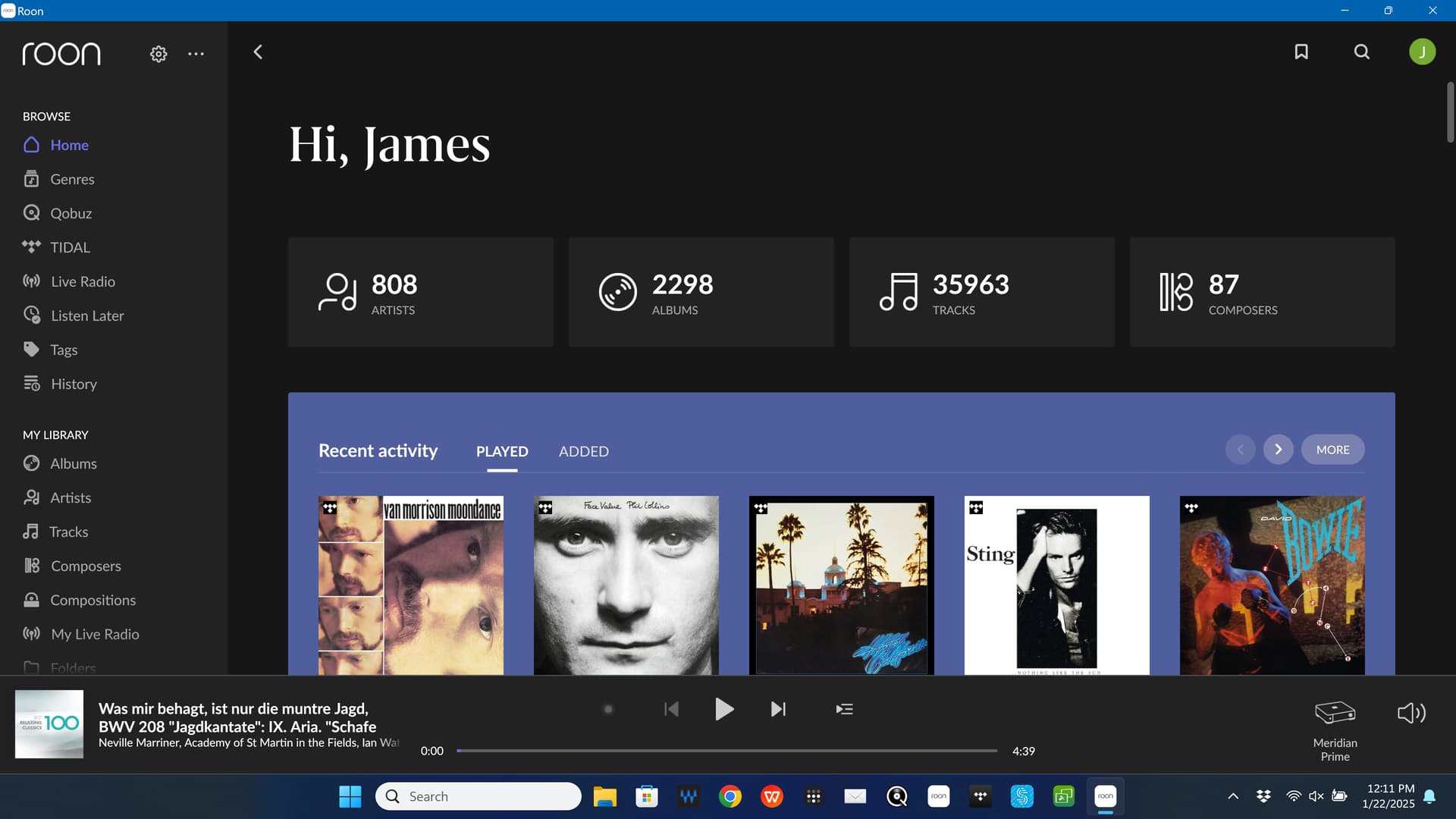Open Artists in My Library
The image size is (1456, 819).
pyautogui.click(x=57, y=497)
